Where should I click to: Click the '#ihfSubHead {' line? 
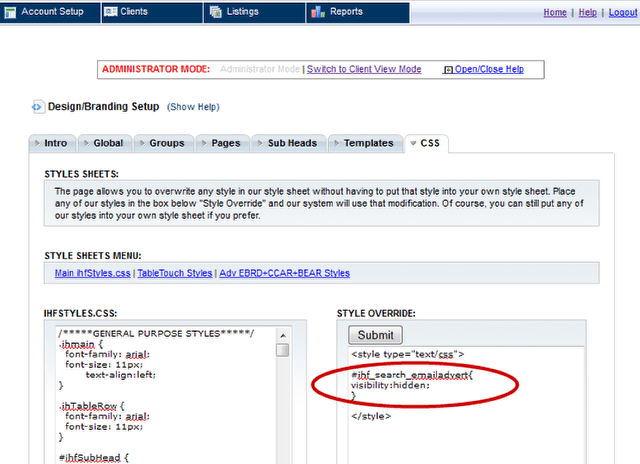94,458
